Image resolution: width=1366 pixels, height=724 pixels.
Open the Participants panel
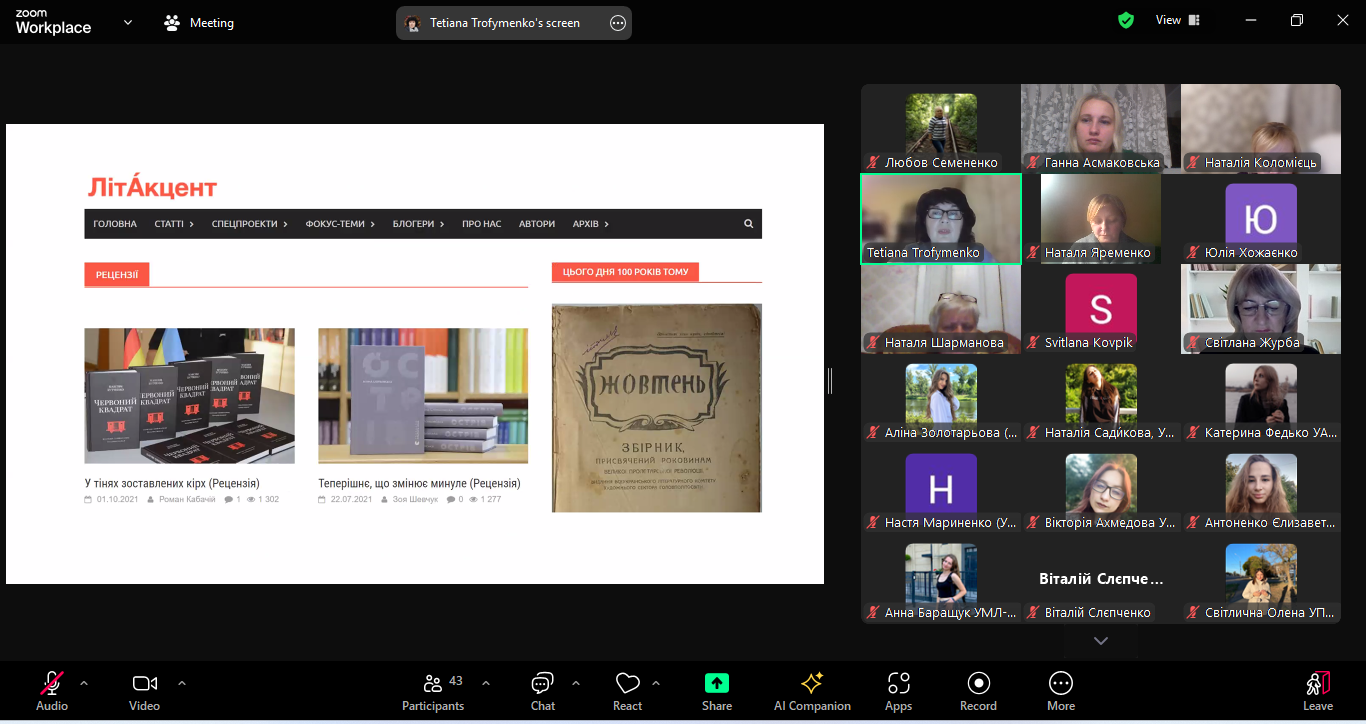(433, 690)
